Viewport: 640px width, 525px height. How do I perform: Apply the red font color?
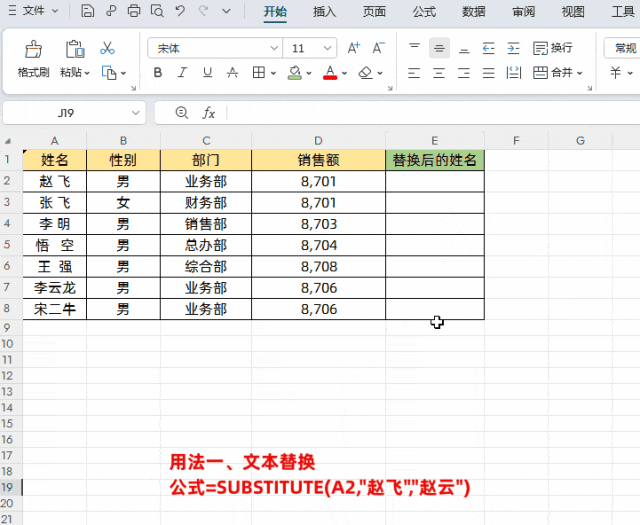point(330,73)
